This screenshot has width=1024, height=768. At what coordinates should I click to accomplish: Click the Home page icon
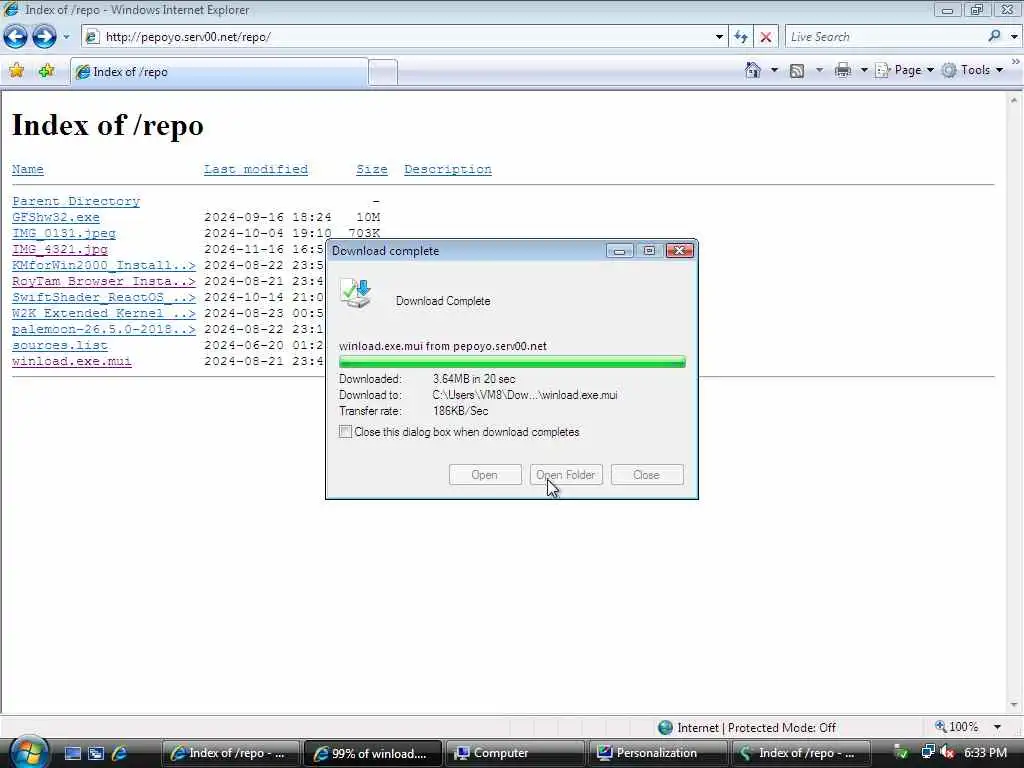pos(752,70)
